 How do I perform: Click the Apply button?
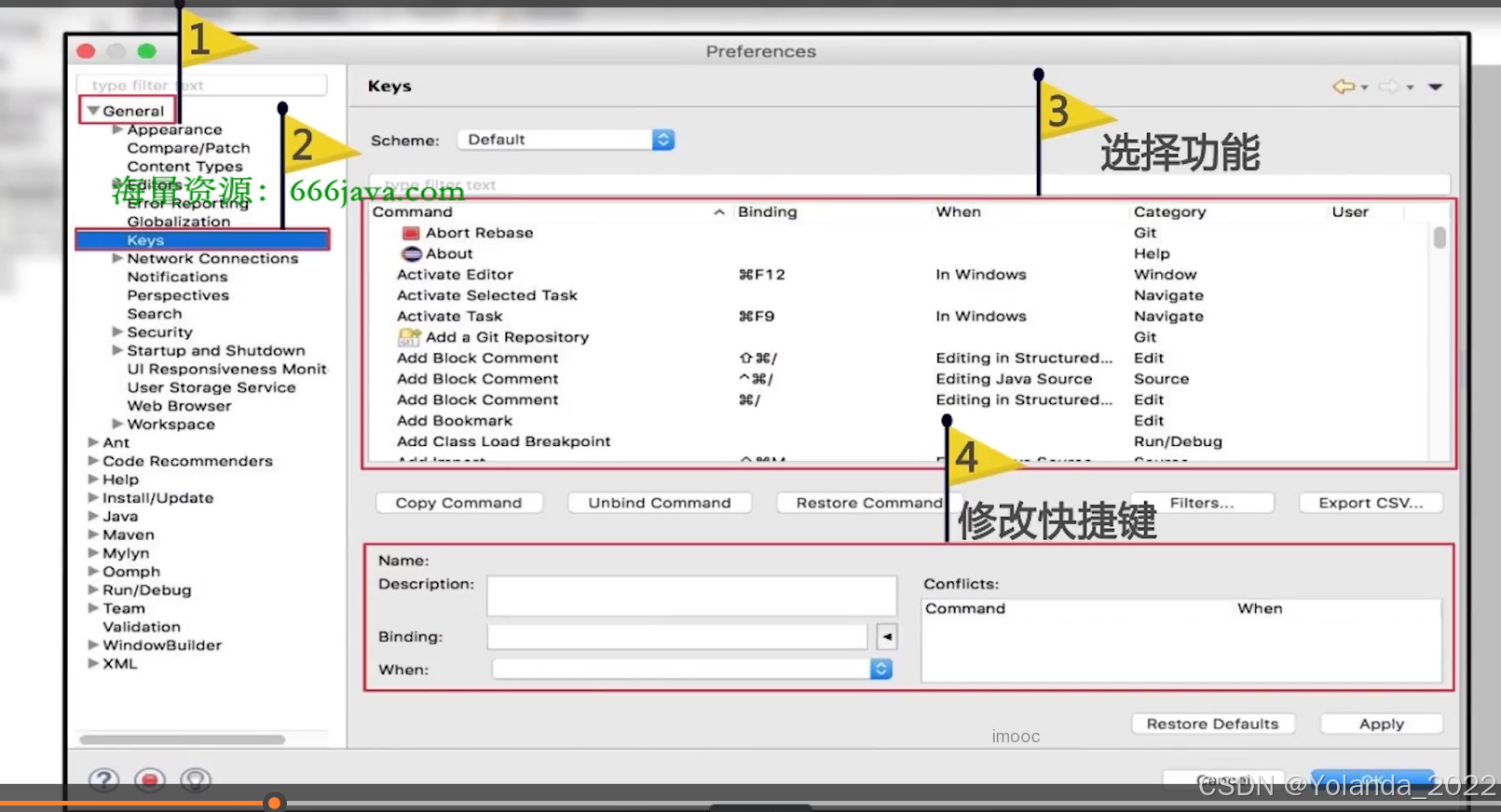[x=1382, y=724]
